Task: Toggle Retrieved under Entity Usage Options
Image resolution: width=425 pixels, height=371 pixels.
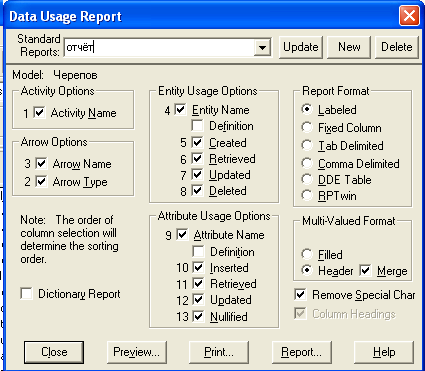Action: click(x=197, y=158)
